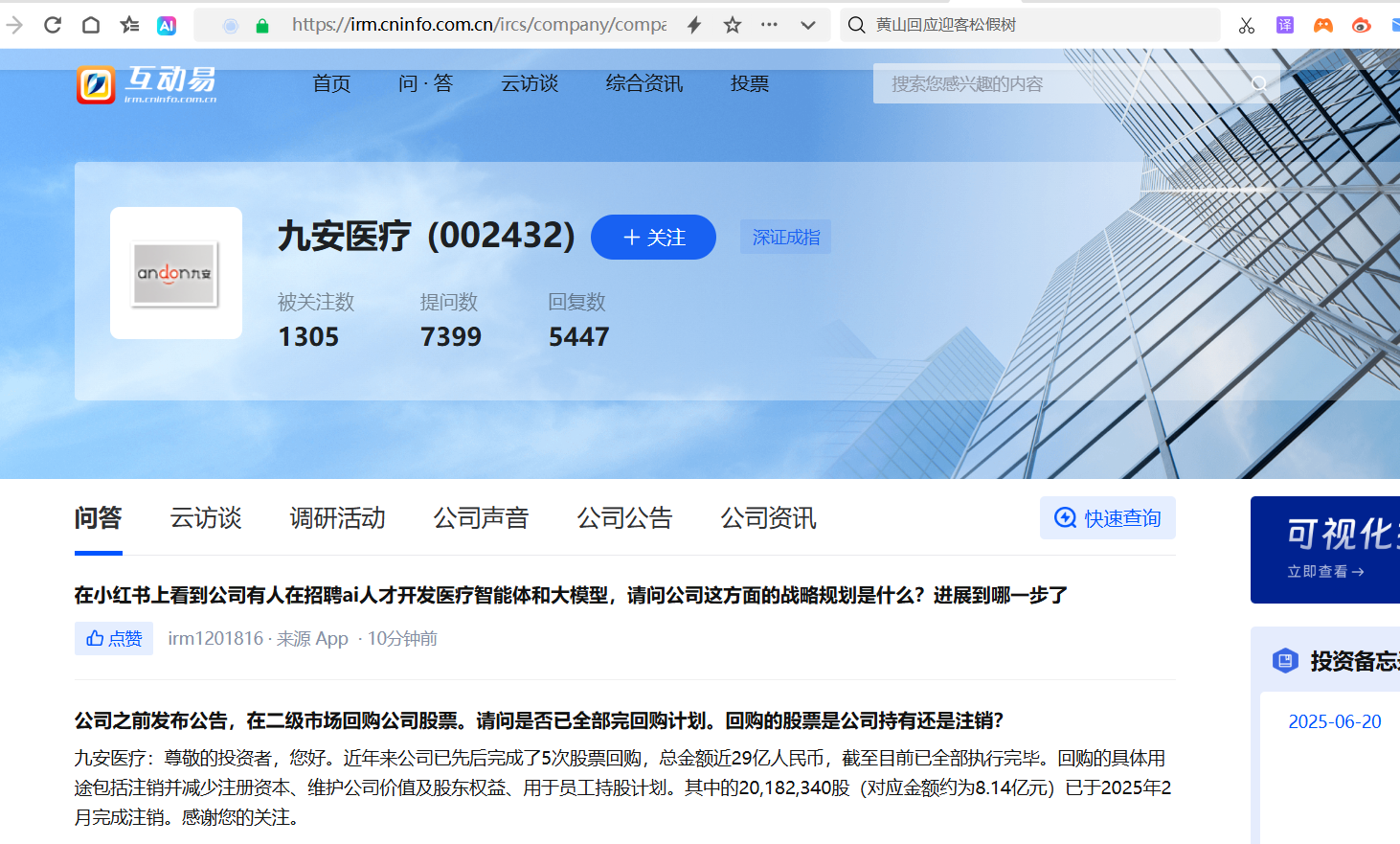Switch to the 公司公告 tab
The height and width of the screenshot is (844, 1400).
pos(625,518)
